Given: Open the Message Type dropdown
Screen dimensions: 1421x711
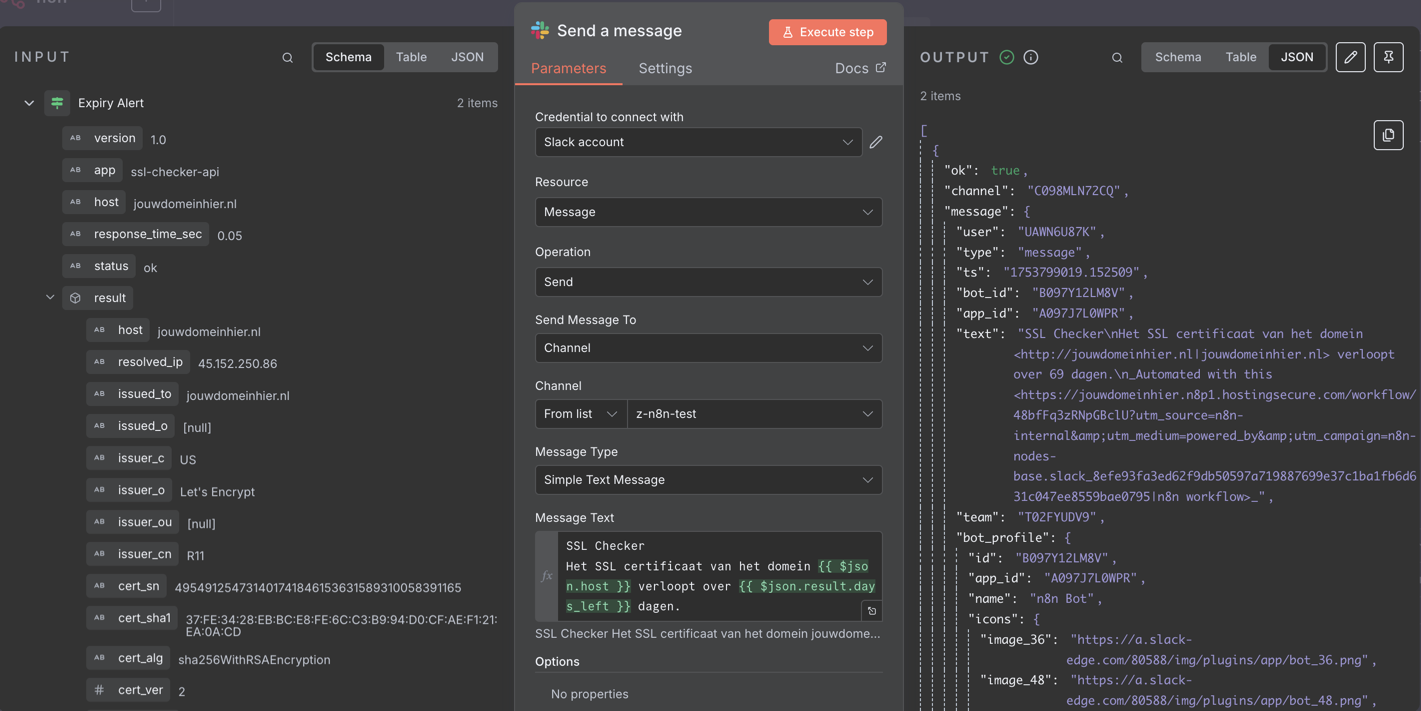Looking at the screenshot, I should (x=708, y=480).
